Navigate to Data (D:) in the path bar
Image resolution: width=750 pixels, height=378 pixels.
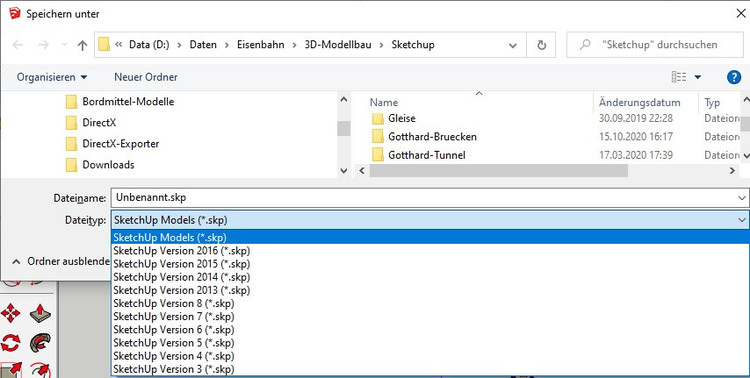click(x=149, y=45)
